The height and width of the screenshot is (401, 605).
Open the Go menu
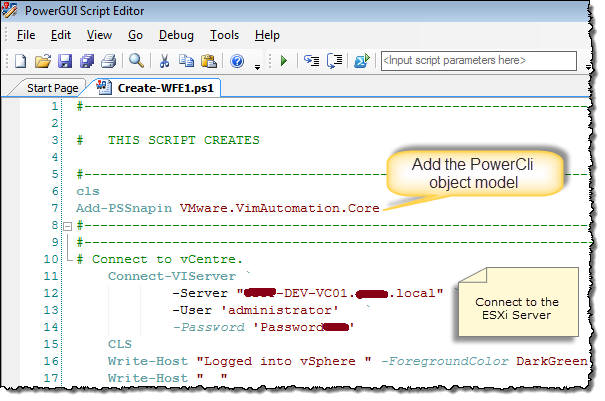[x=135, y=35]
